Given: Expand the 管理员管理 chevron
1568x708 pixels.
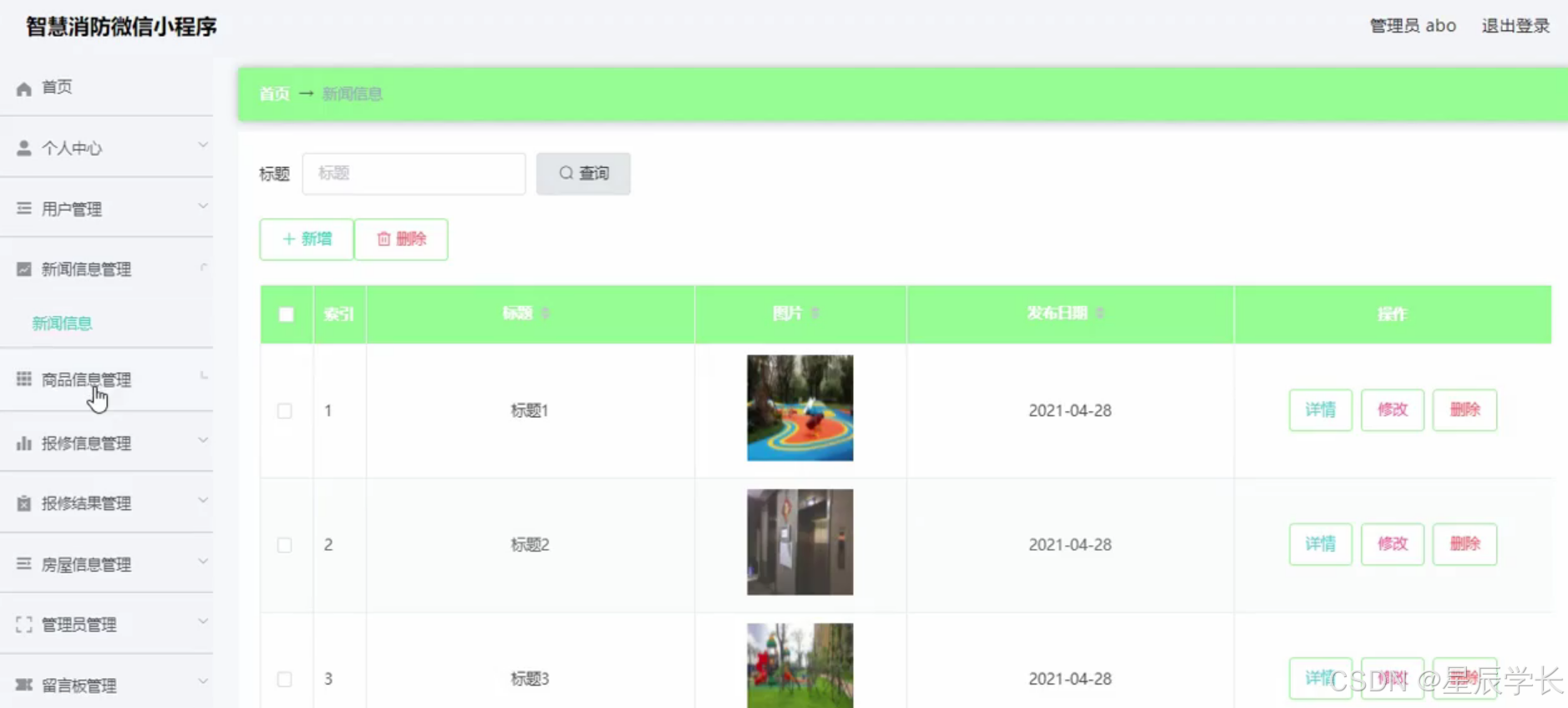Looking at the screenshot, I should pyautogui.click(x=203, y=622).
